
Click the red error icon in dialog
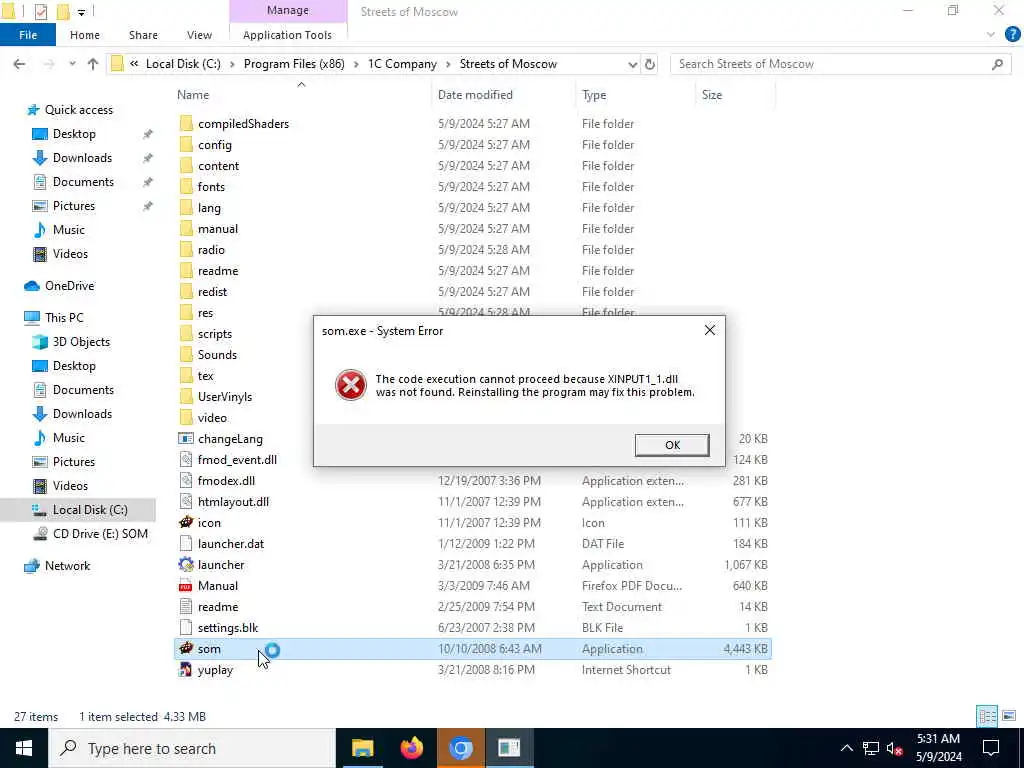(351, 385)
